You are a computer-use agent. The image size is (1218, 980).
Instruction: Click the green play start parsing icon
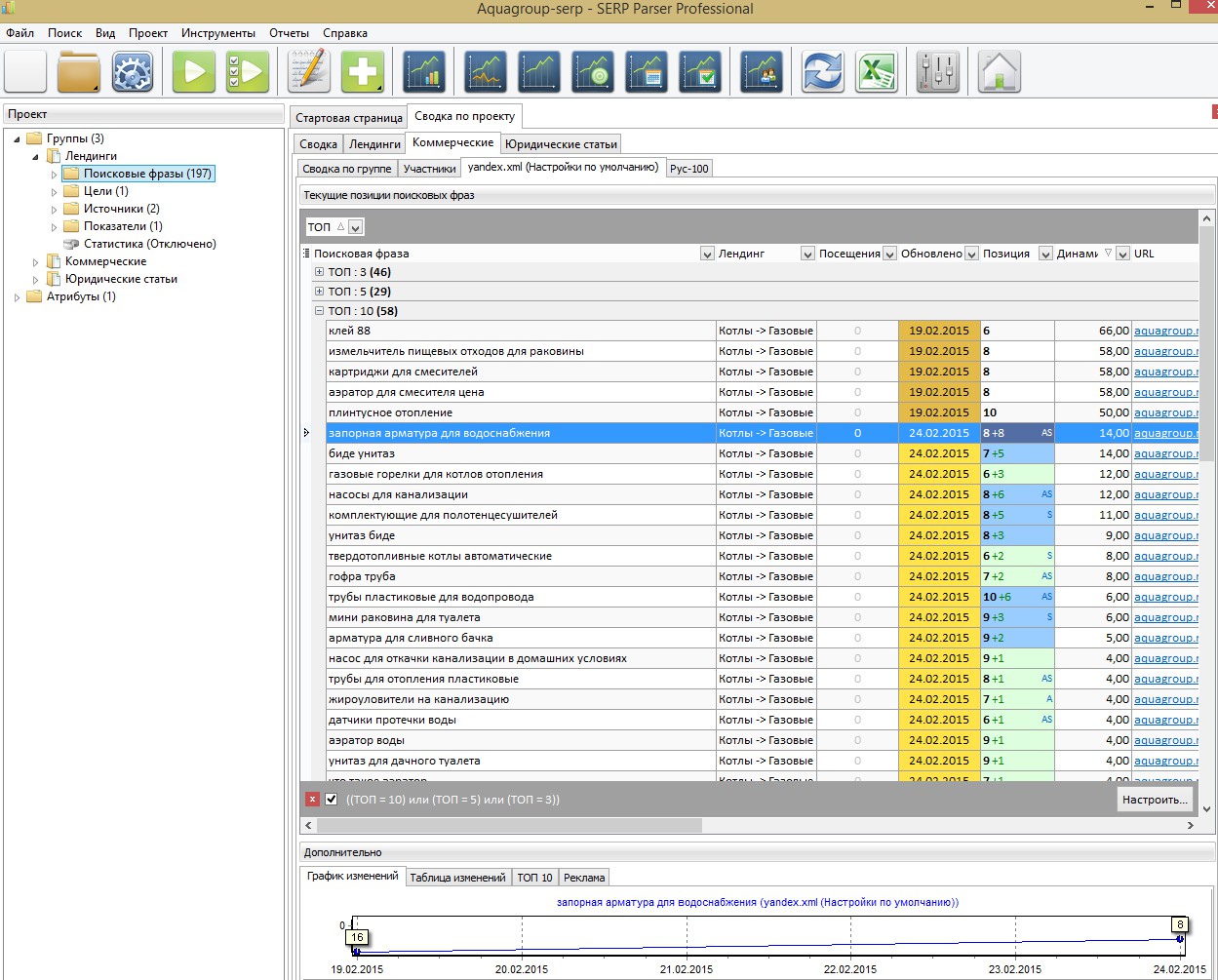193,72
